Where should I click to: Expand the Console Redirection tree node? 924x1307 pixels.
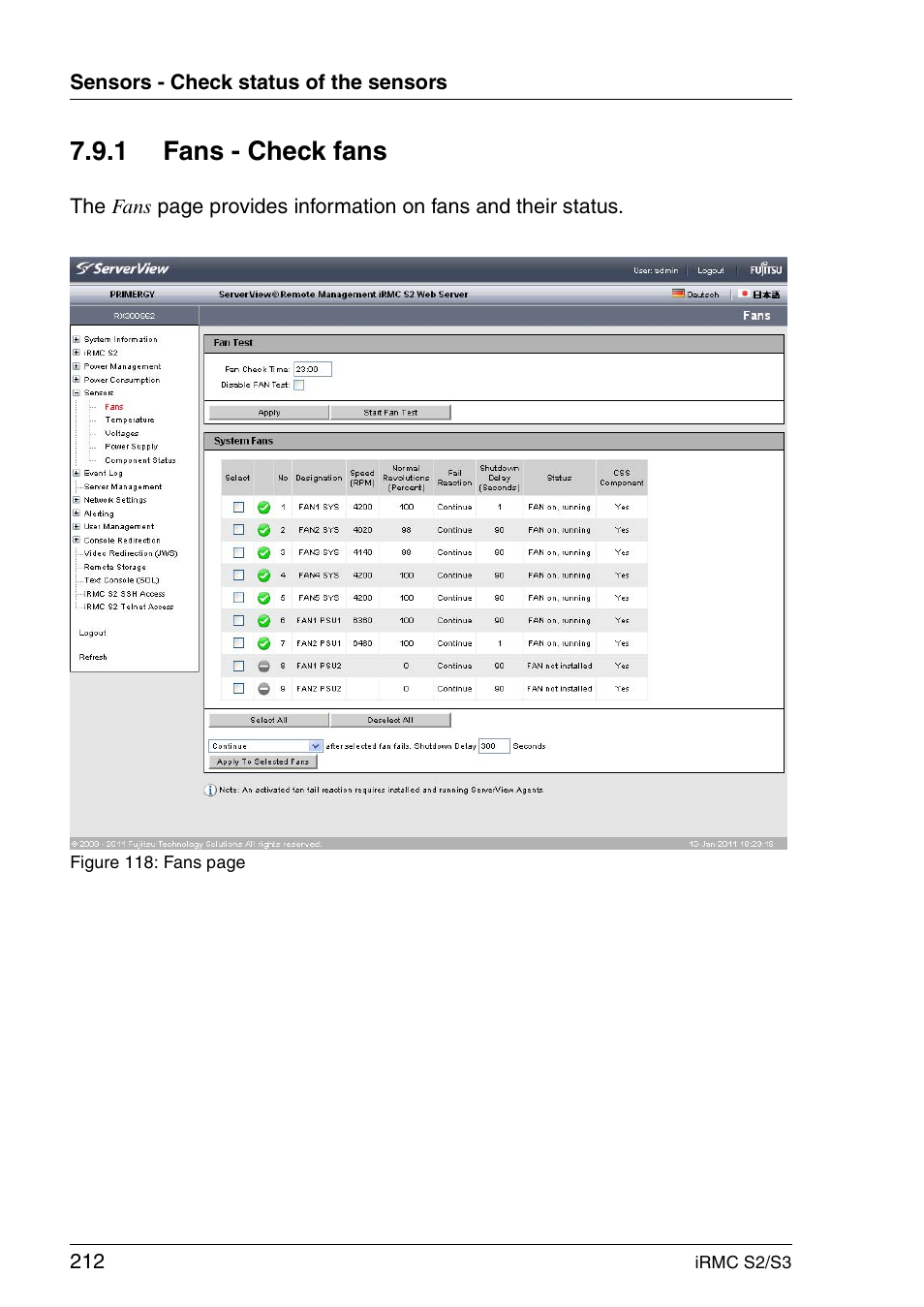point(77,541)
